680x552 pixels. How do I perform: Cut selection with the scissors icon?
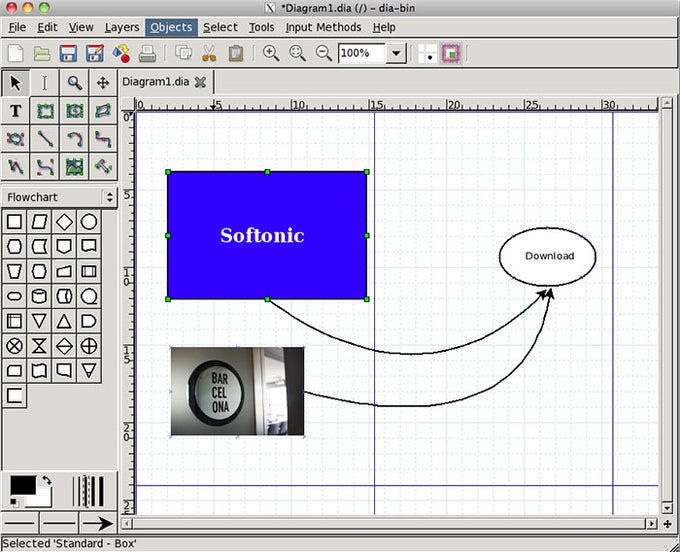(x=209, y=53)
